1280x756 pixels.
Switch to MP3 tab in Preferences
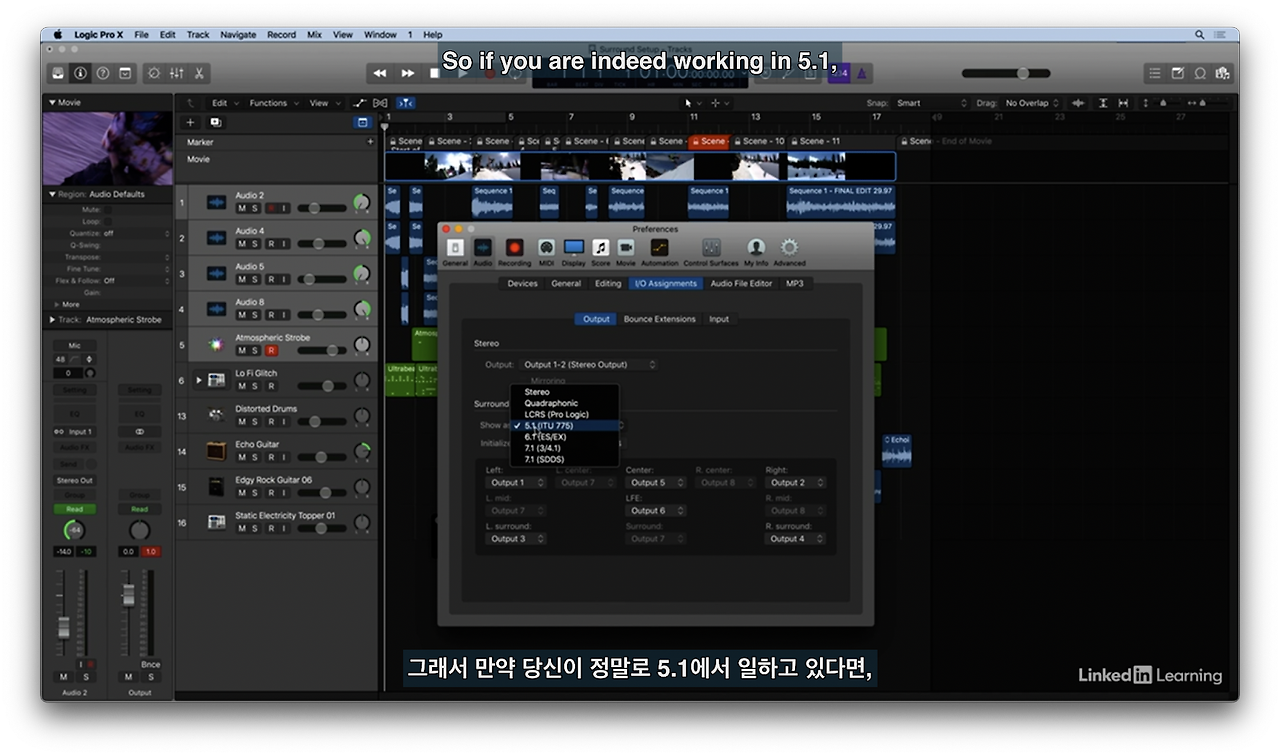[794, 284]
